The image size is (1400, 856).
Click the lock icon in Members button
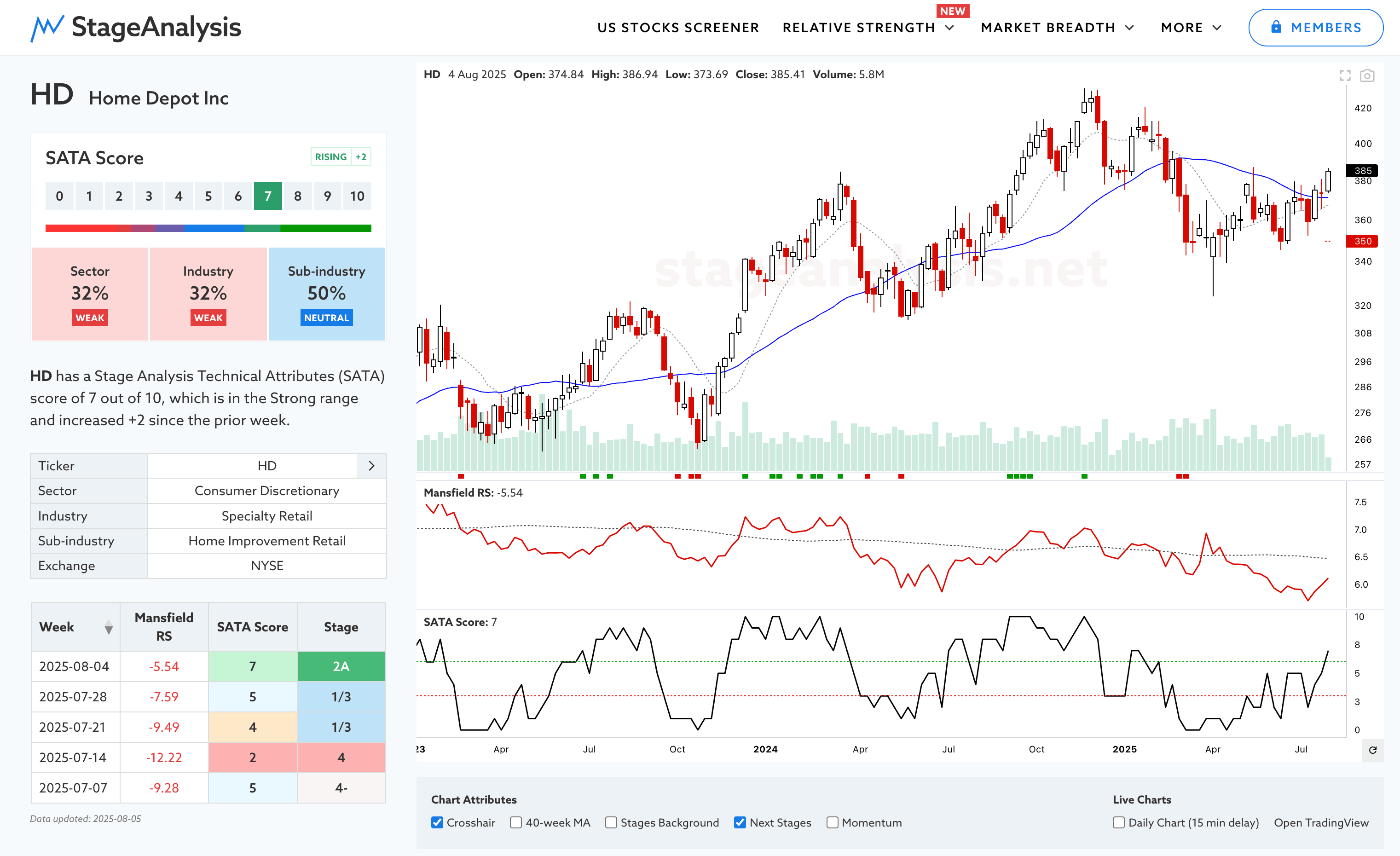1276,27
